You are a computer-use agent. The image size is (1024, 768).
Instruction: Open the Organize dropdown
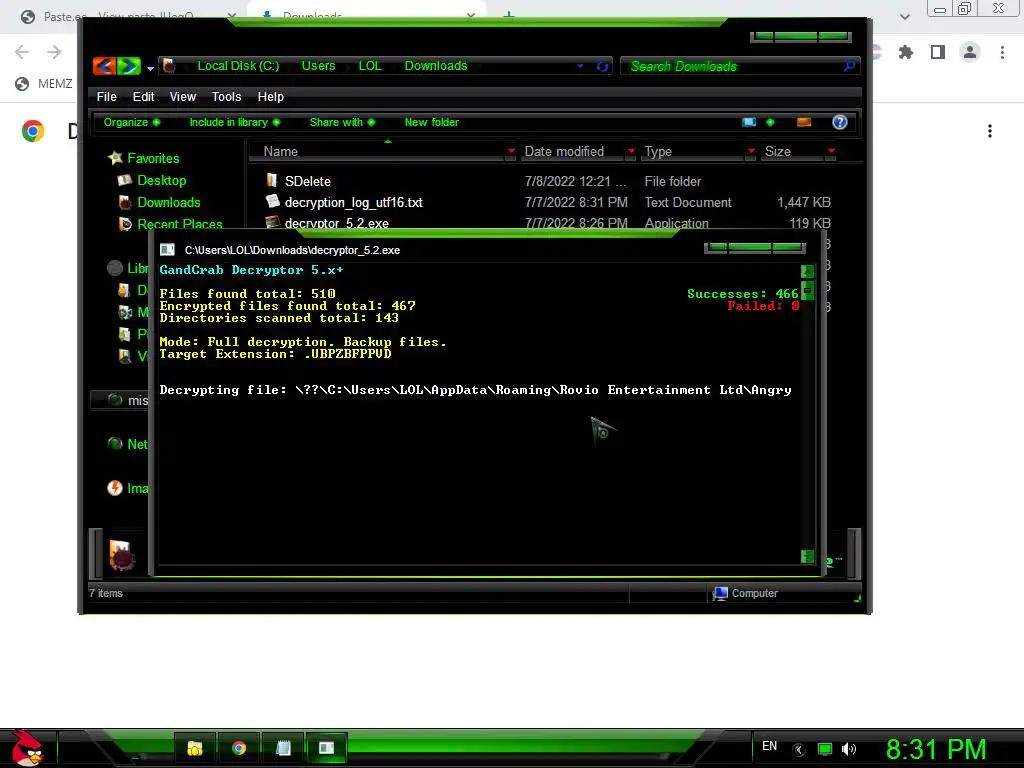[x=131, y=122]
